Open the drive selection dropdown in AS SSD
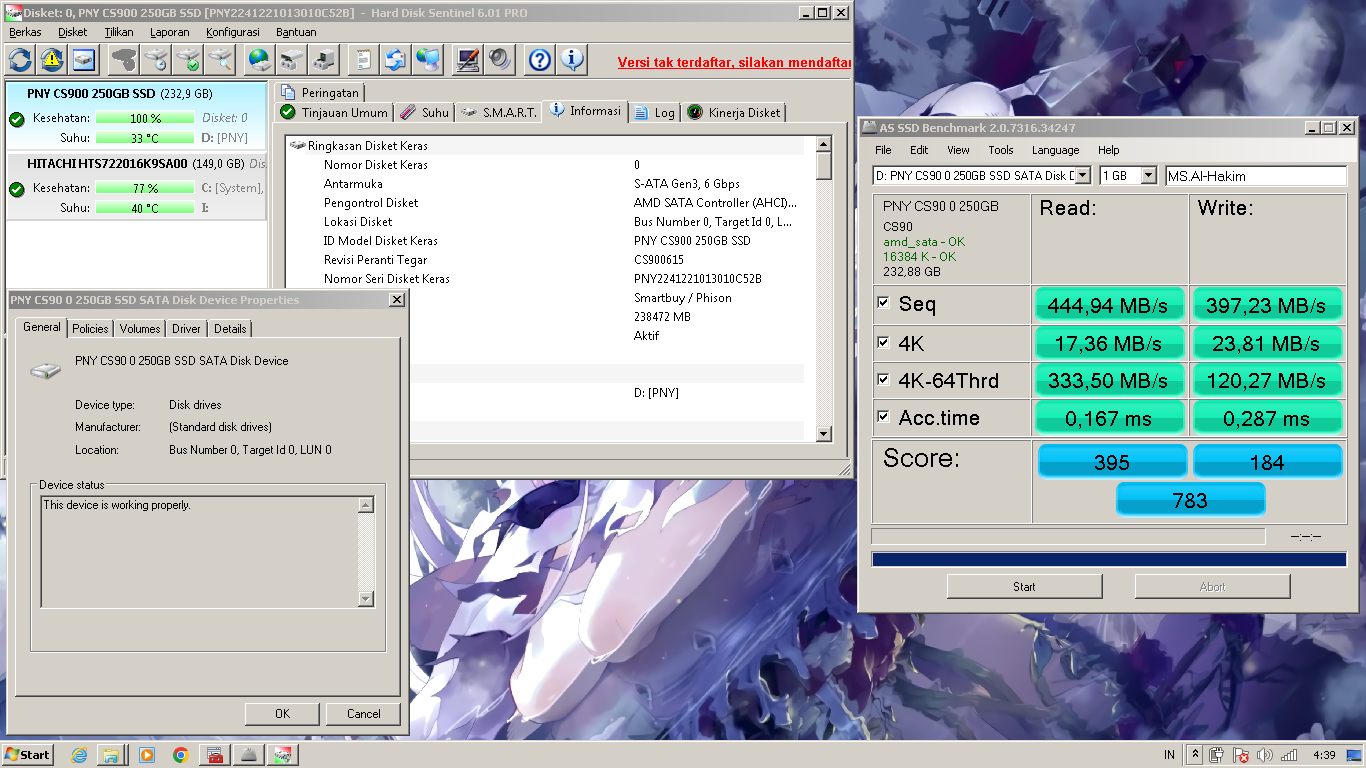This screenshot has height=768, width=1366. pos(1083,176)
